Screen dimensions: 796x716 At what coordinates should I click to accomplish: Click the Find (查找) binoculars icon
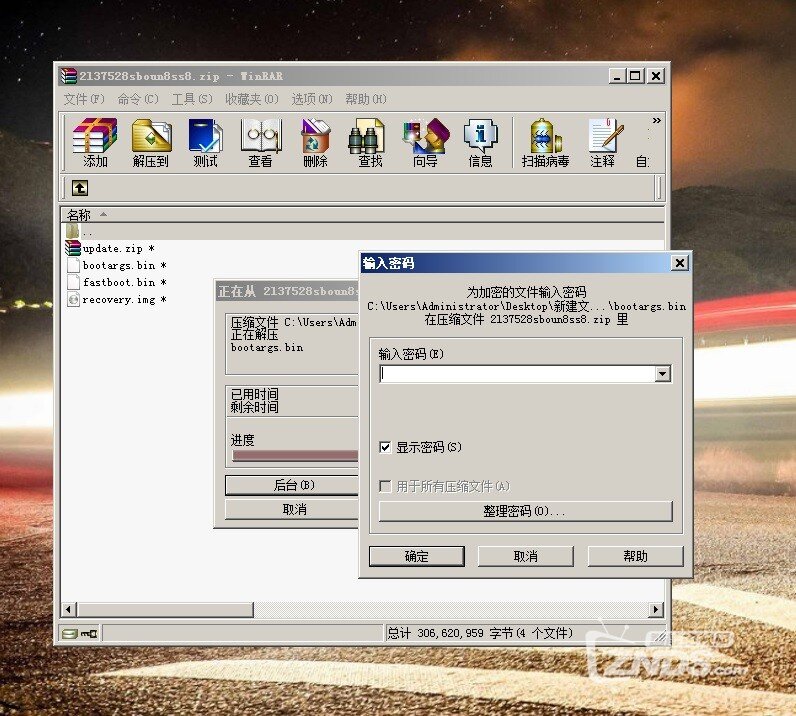(x=370, y=142)
